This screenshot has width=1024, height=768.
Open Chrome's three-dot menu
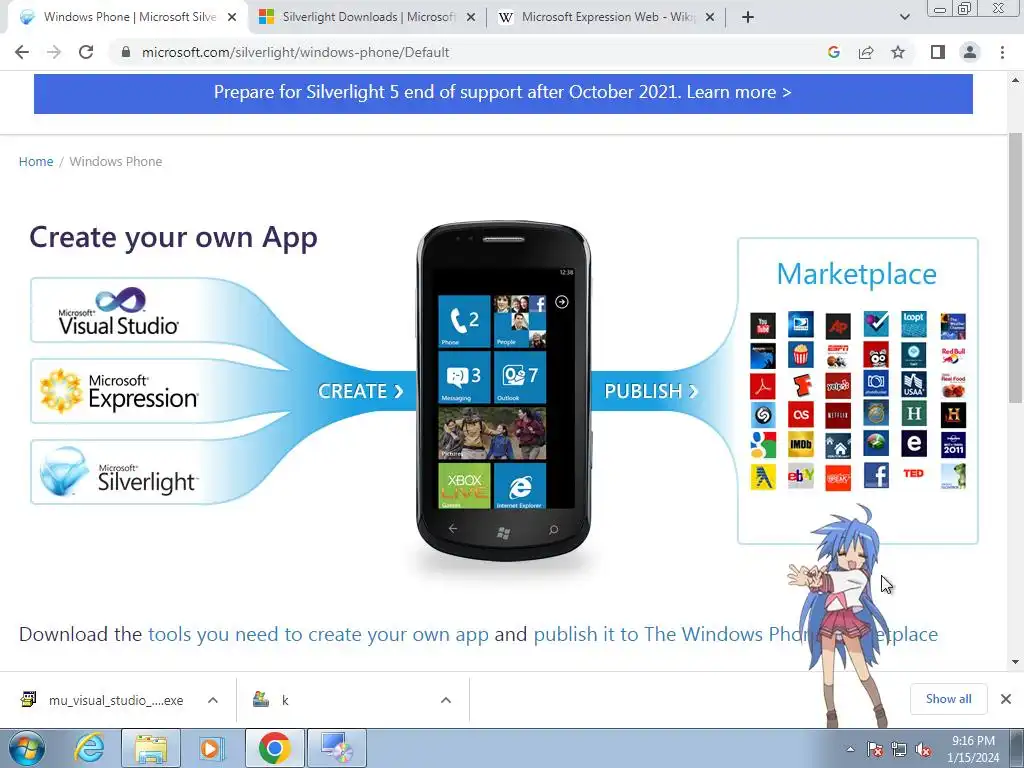point(1002,52)
